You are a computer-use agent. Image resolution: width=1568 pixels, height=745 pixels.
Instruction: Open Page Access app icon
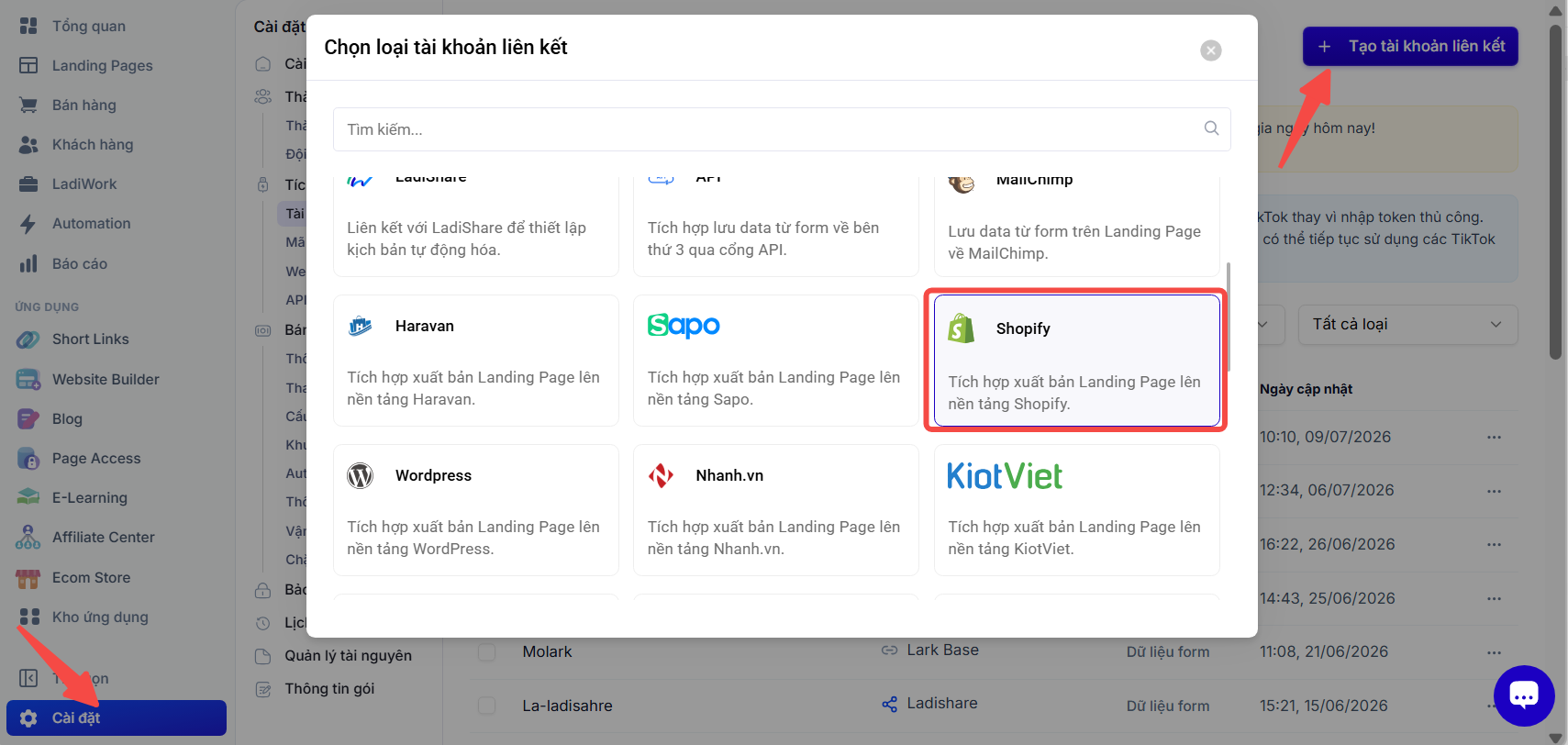[28, 458]
